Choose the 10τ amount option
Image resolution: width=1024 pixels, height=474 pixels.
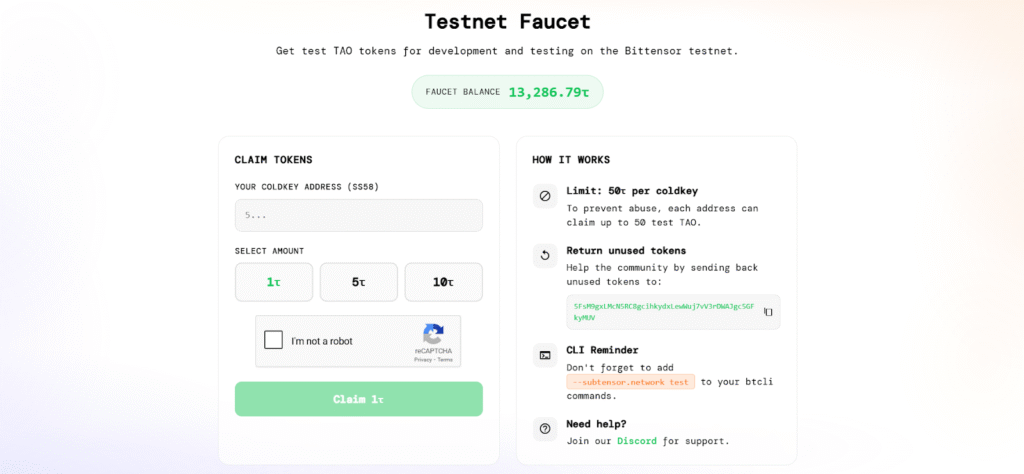(443, 282)
